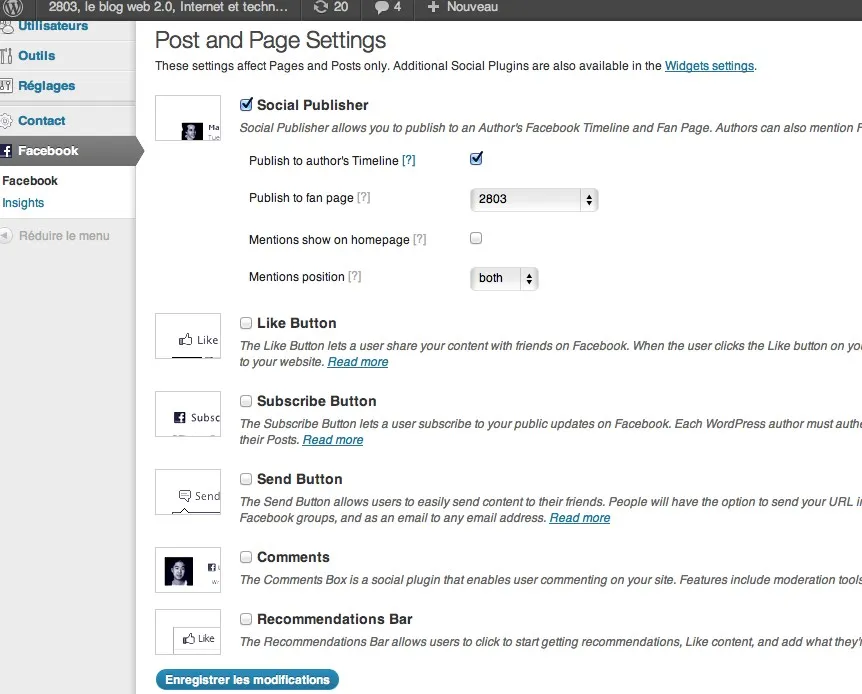
Task: Enable the Recommendations Bar checkbox
Action: pyautogui.click(x=246, y=619)
